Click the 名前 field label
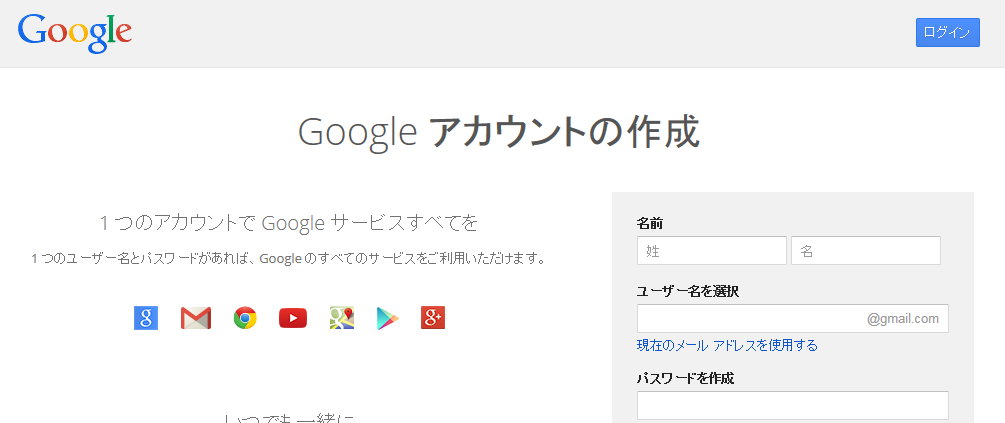1005x423 pixels. coord(650,223)
